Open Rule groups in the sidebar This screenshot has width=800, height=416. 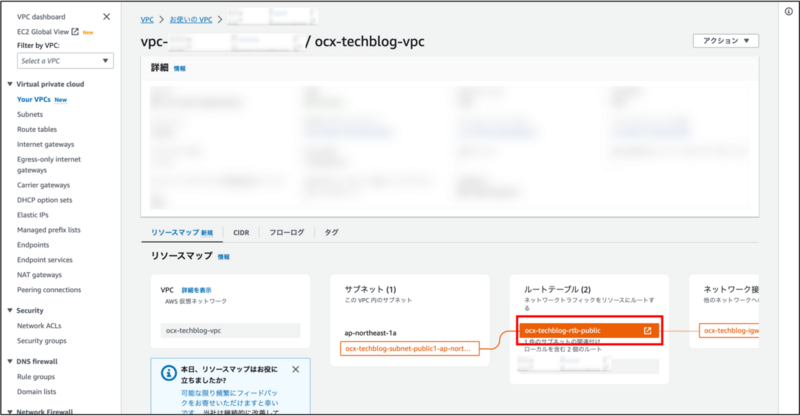[36, 377]
